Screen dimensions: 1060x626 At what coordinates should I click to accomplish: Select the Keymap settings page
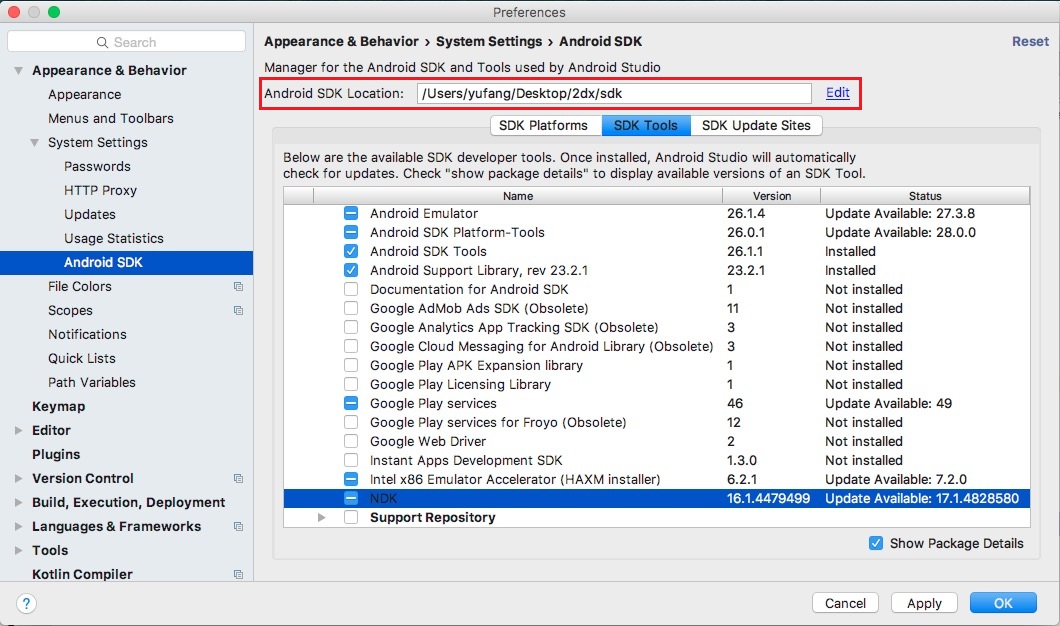[59, 406]
